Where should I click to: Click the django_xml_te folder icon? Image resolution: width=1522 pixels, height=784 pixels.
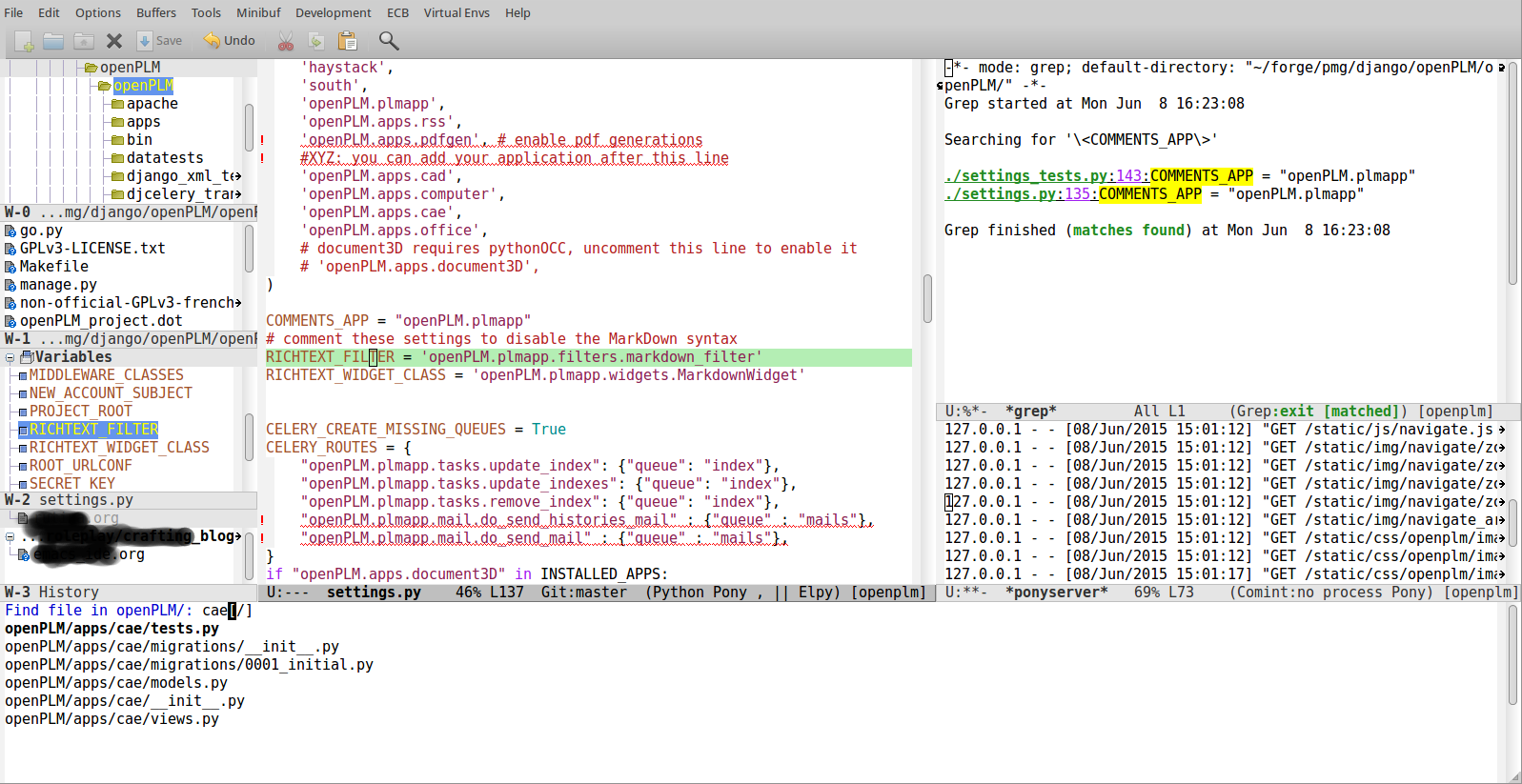[x=118, y=176]
